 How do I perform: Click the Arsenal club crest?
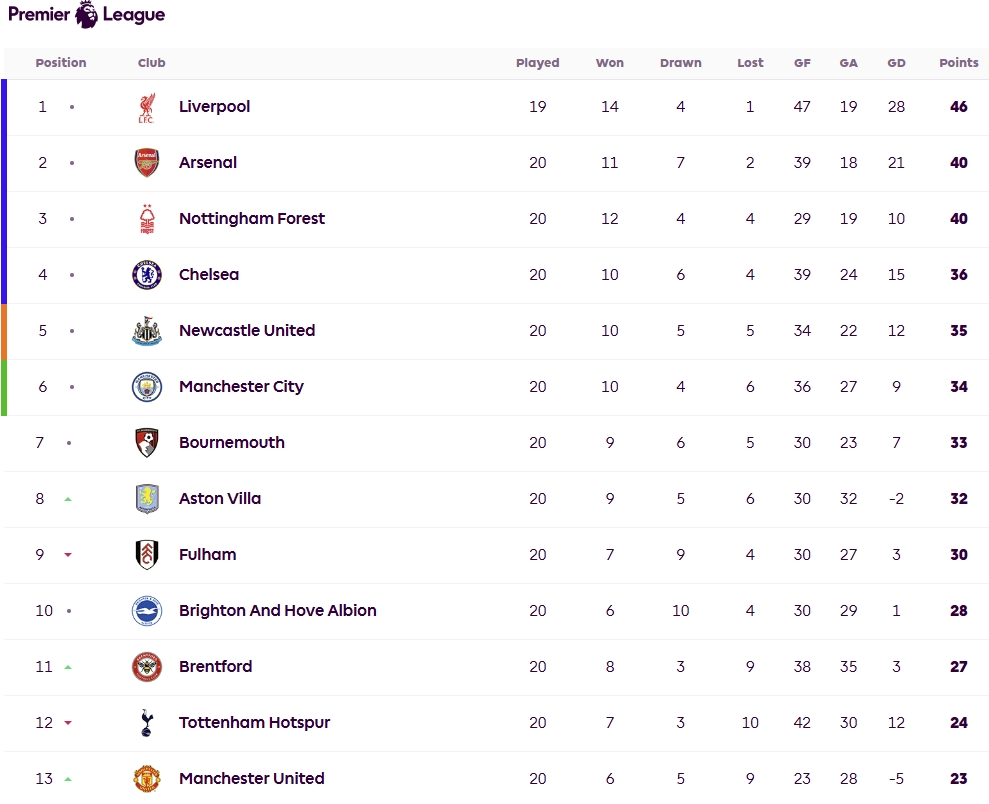(x=147, y=163)
